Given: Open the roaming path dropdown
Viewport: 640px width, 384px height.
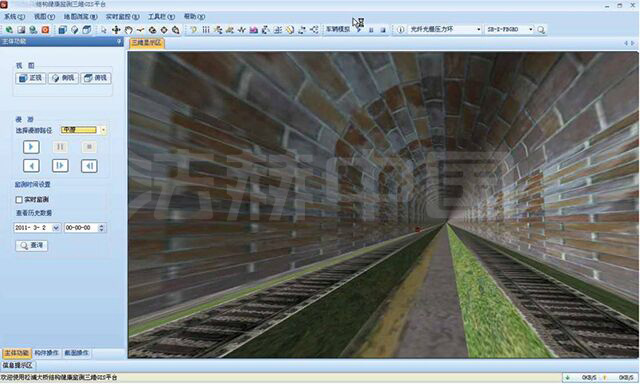Looking at the screenshot, I should pos(103,130).
